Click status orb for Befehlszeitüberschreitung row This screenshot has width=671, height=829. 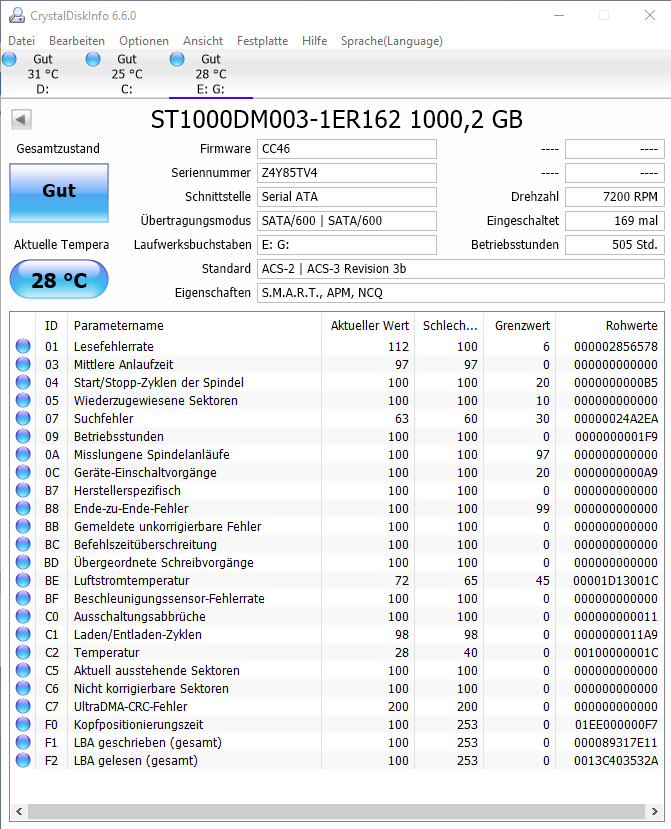coord(23,544)
